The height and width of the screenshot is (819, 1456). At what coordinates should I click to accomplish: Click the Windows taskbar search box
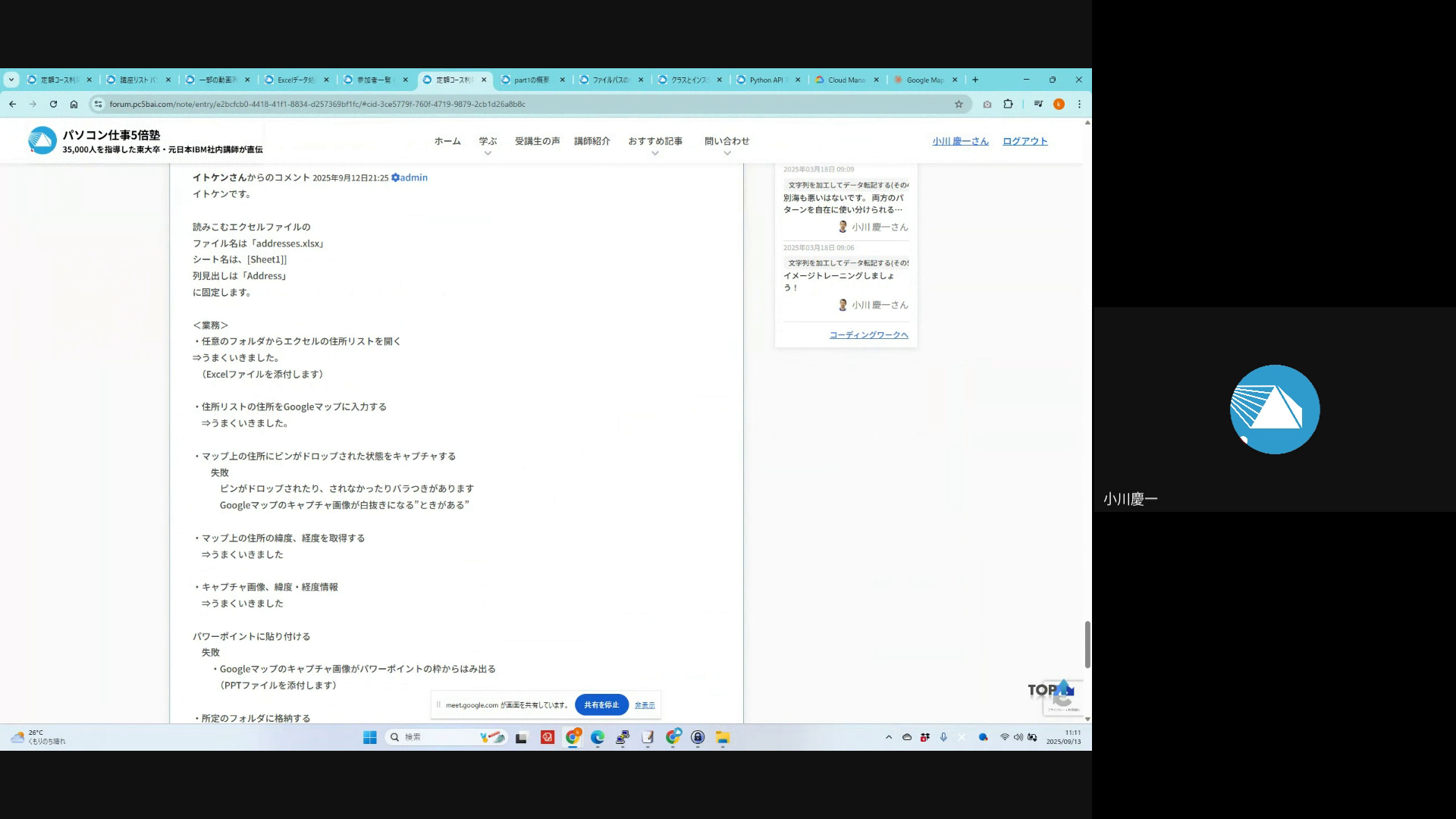click(425, 738)
